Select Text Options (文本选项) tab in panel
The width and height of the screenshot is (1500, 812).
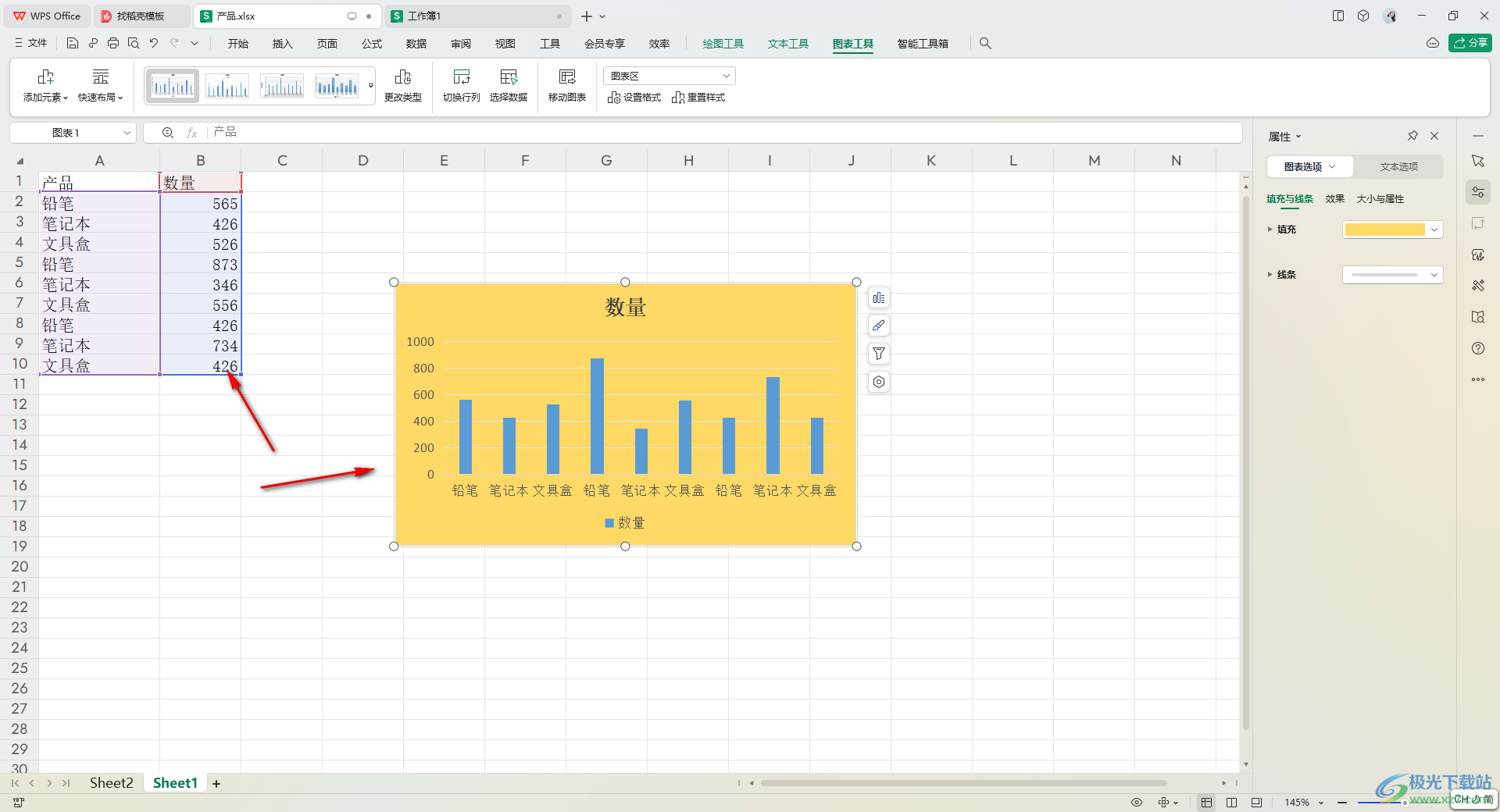coord(1398,166)
